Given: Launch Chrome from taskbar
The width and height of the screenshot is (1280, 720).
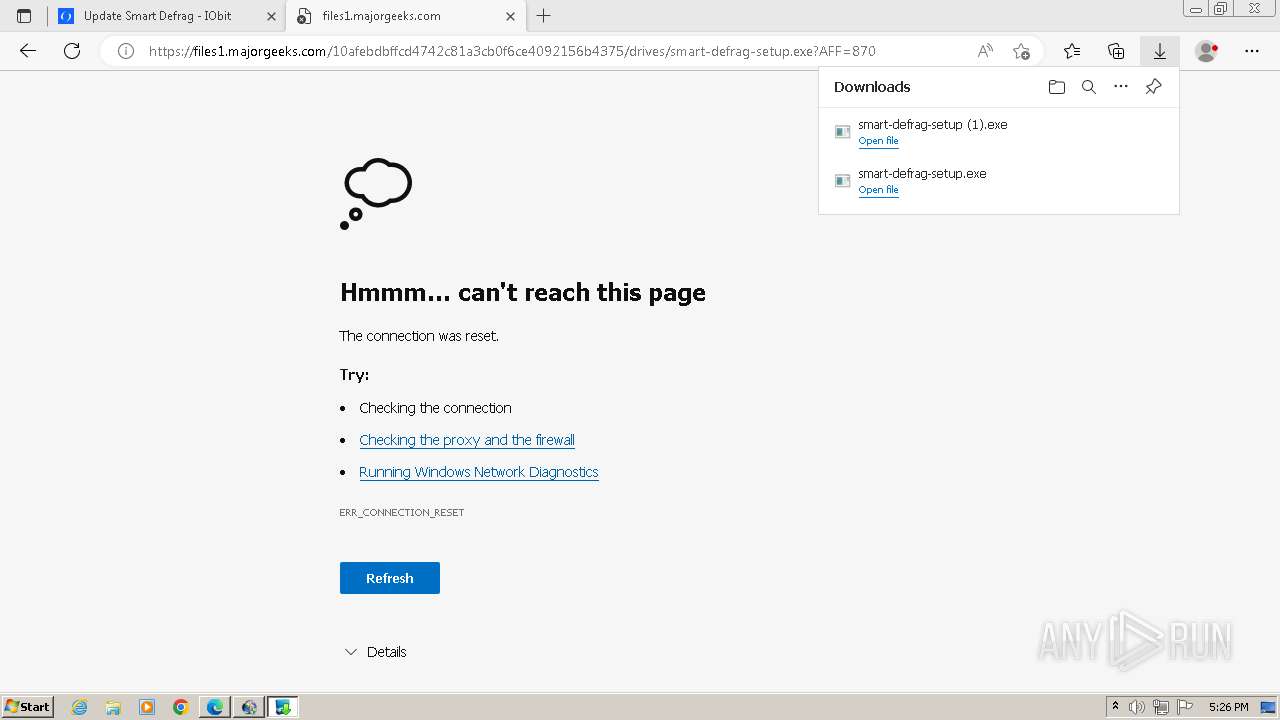Looking at the screenshot, I should pyautogui.click(x=181, y=707).
